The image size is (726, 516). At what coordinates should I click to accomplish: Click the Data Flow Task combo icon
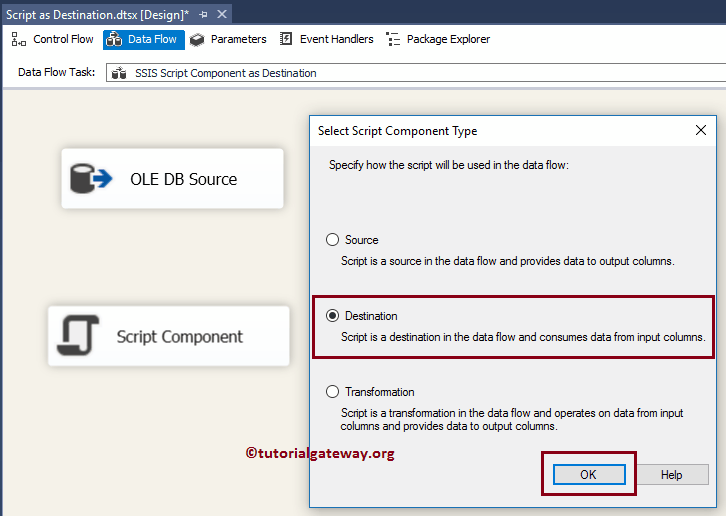click(119, 73)
